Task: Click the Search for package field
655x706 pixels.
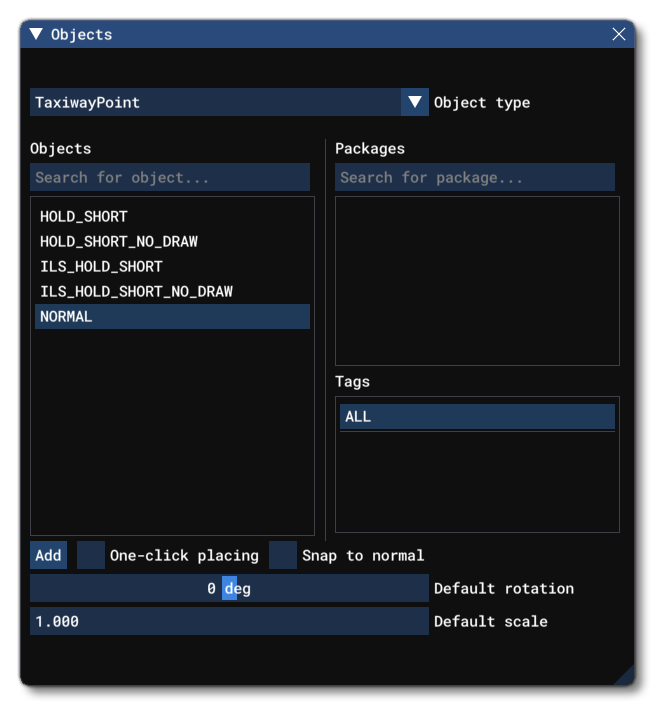Action: [x=475, y=178]
